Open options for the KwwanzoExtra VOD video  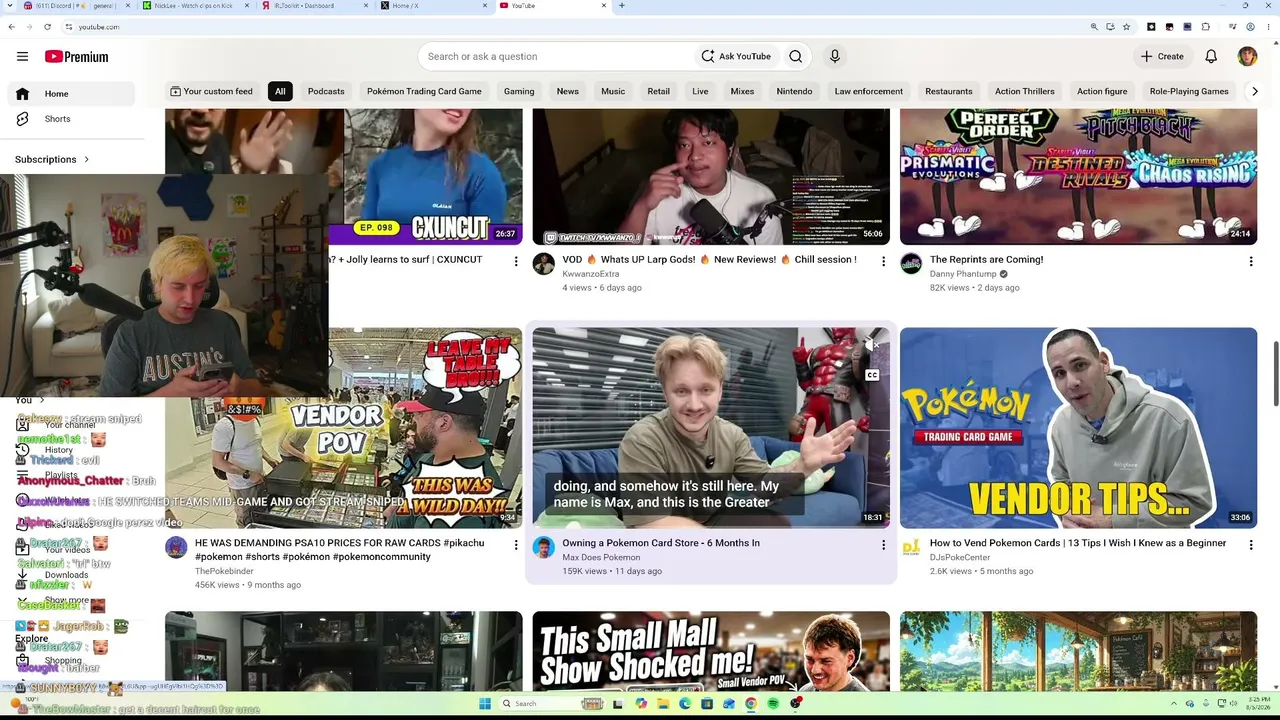pyautogui.click(x=883, y=262)
